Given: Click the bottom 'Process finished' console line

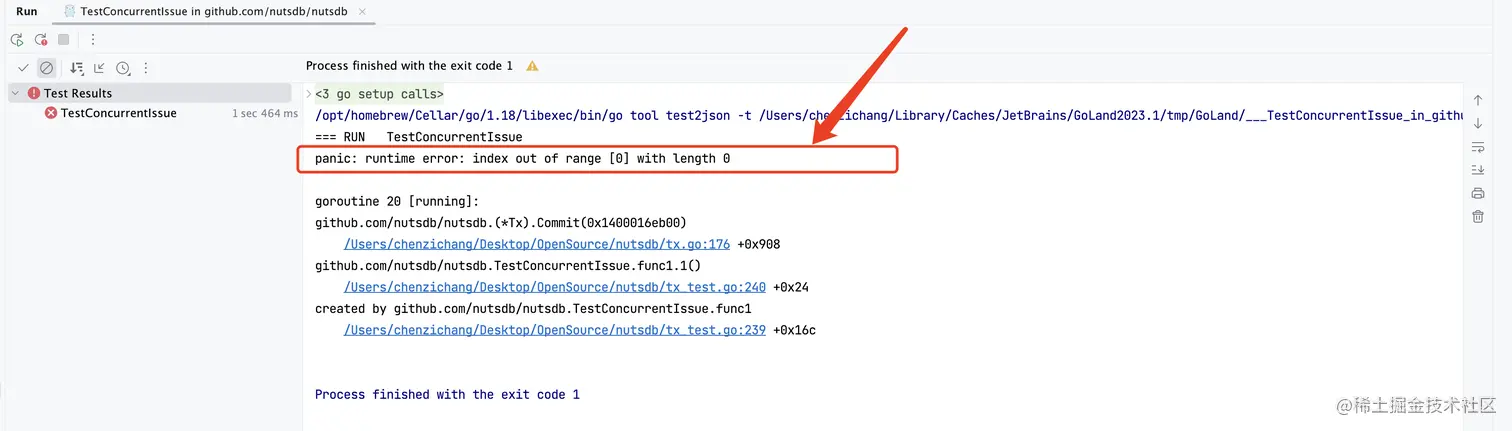Looking at the screenshot, I should [x=447, y=395].
